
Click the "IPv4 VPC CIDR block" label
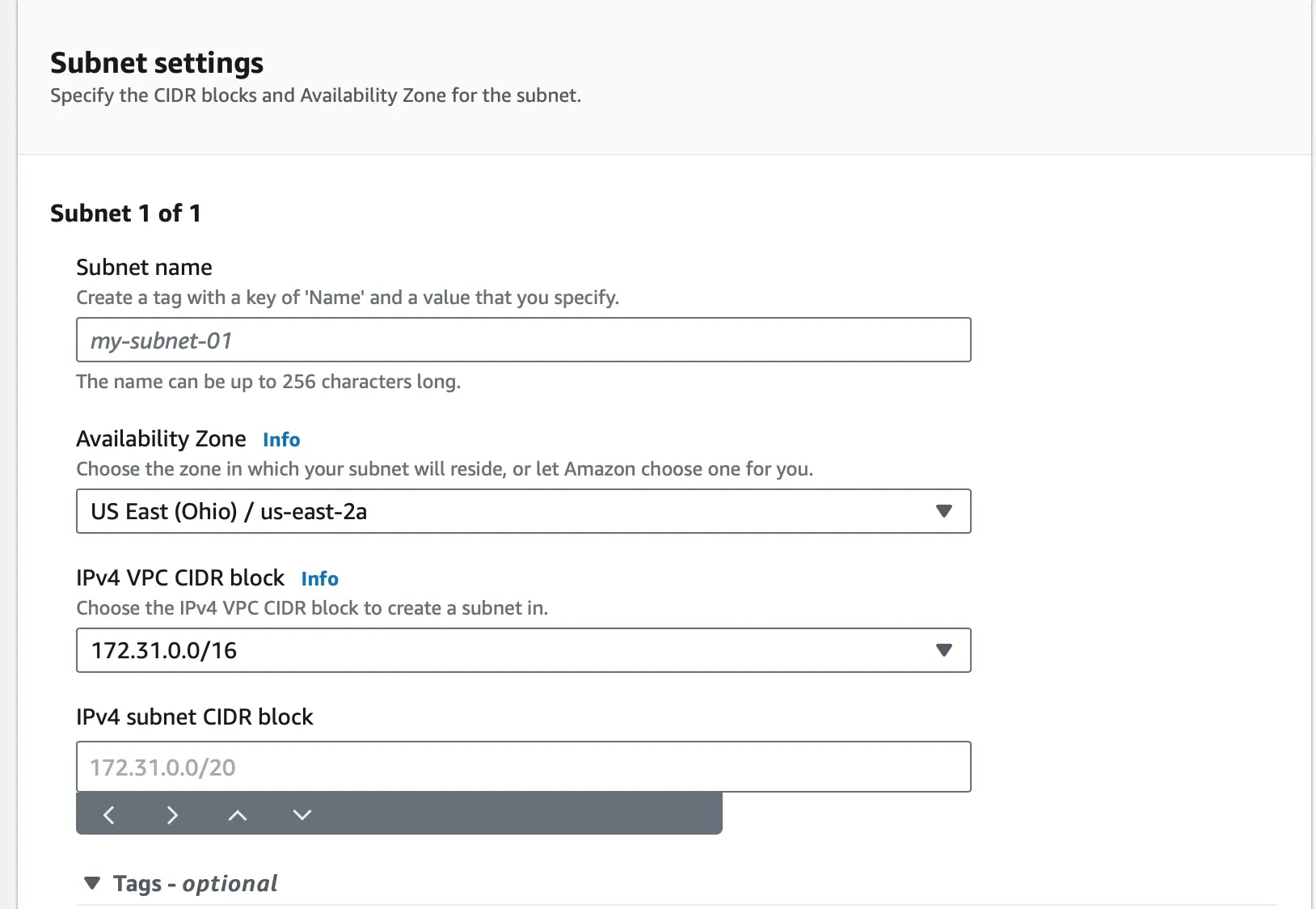180,578
